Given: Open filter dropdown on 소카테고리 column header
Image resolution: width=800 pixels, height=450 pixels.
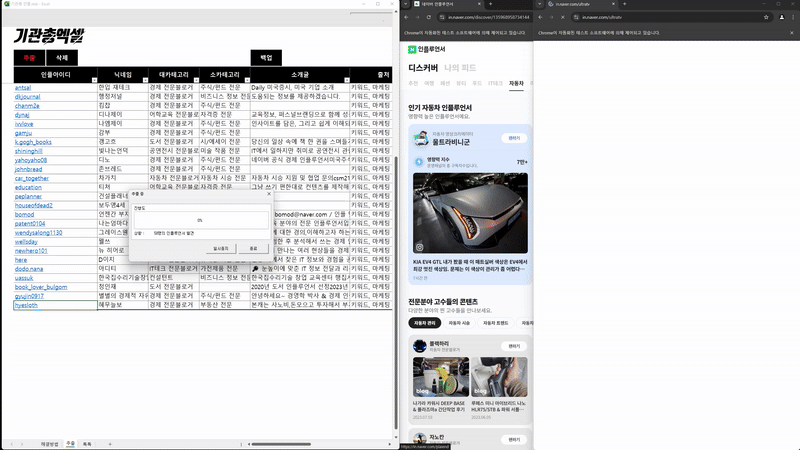Looking at the screenshot, I should click(247, 80).
